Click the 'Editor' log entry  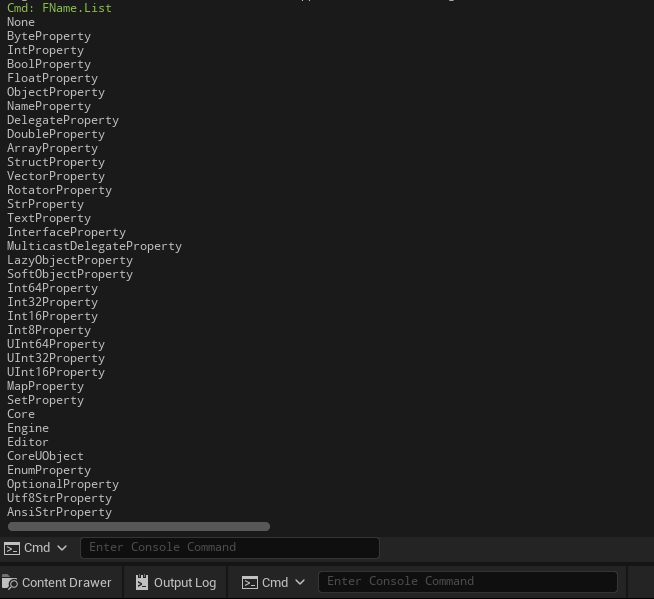pyautogui.click(x=28, y=442)
